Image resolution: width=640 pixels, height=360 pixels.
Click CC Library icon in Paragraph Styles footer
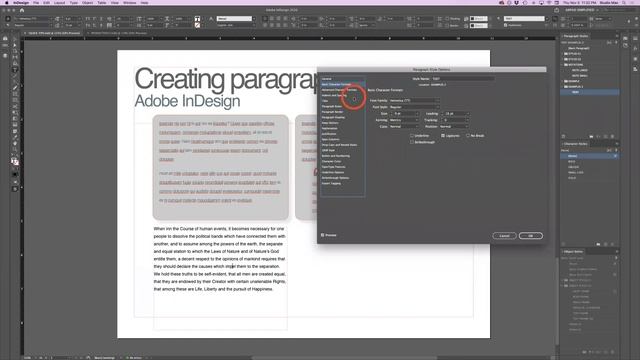tap(563, 136)
